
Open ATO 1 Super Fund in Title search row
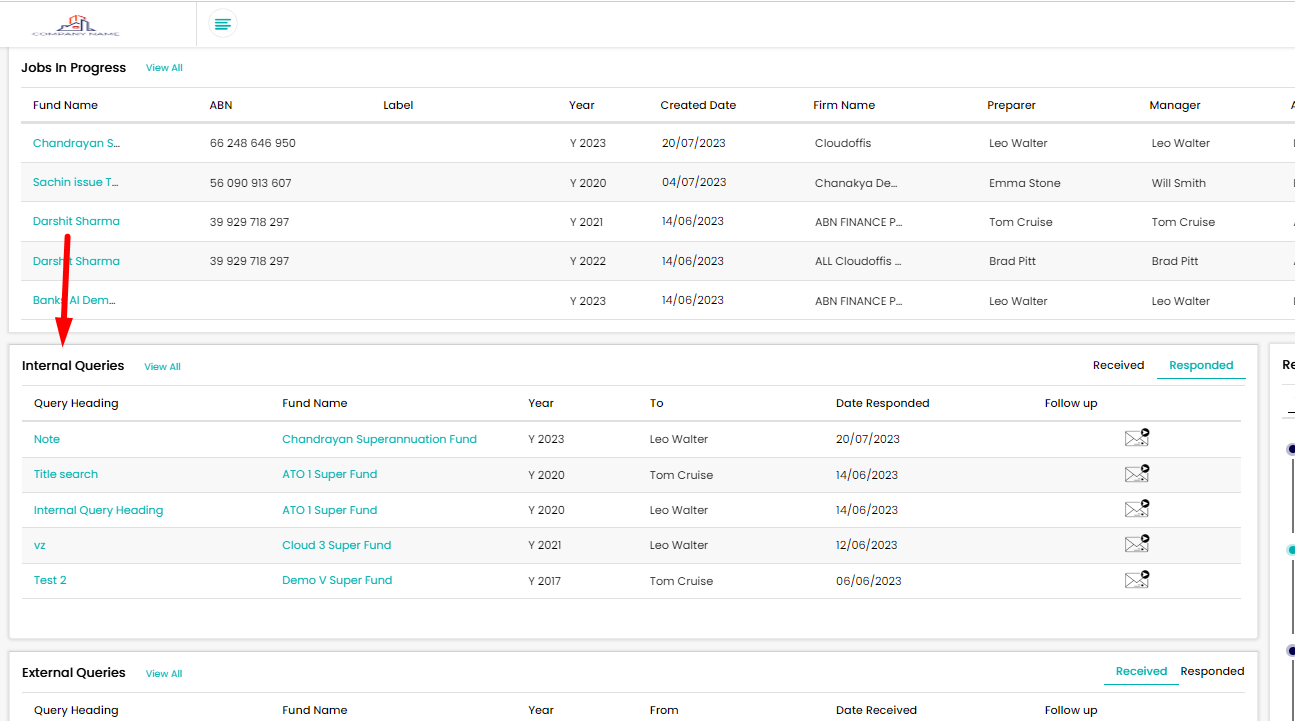[x=329, y=474]
